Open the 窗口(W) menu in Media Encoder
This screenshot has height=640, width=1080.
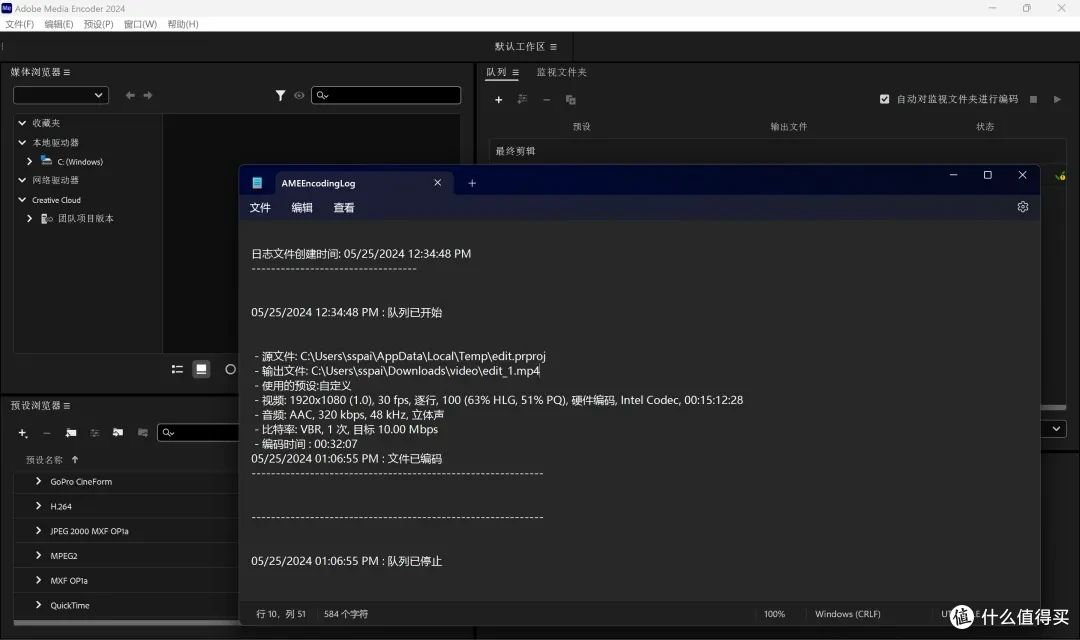click(x=140, y=24)
